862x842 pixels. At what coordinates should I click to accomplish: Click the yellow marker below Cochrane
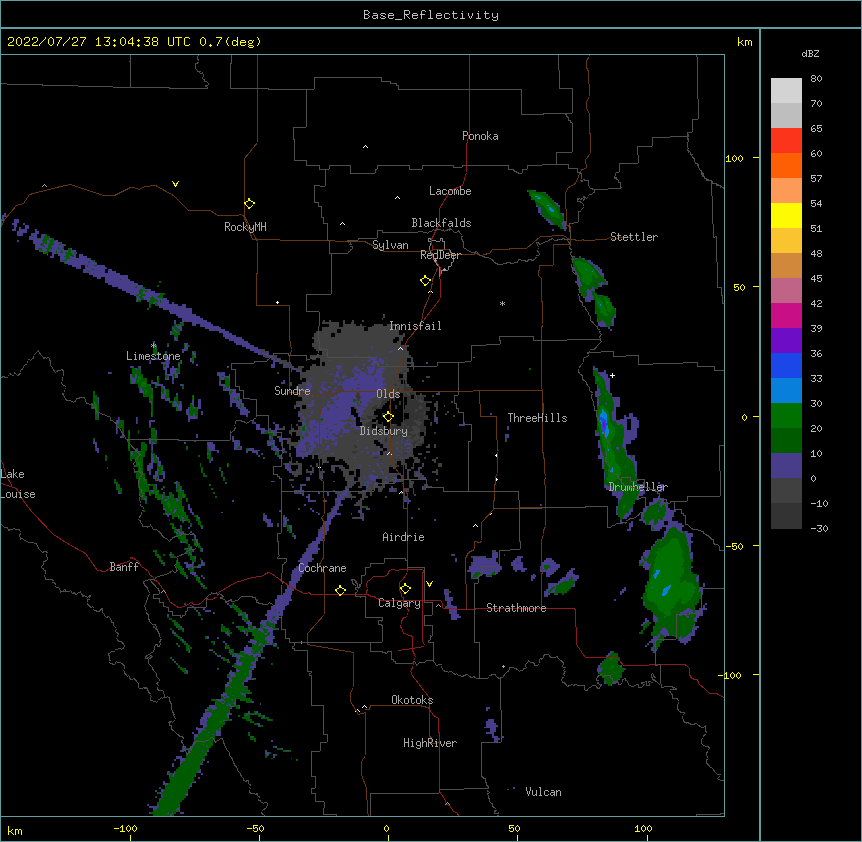[340, 590]
